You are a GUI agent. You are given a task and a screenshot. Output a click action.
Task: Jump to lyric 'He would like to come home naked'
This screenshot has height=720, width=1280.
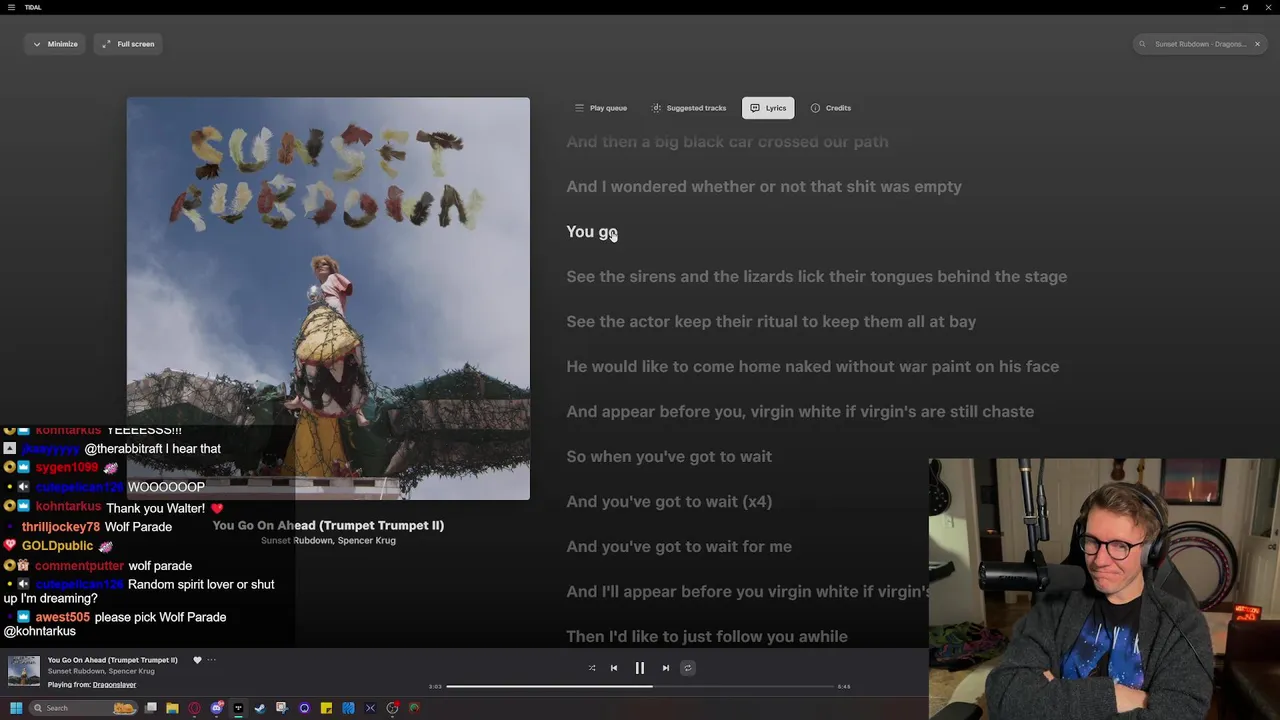point(812,367)
